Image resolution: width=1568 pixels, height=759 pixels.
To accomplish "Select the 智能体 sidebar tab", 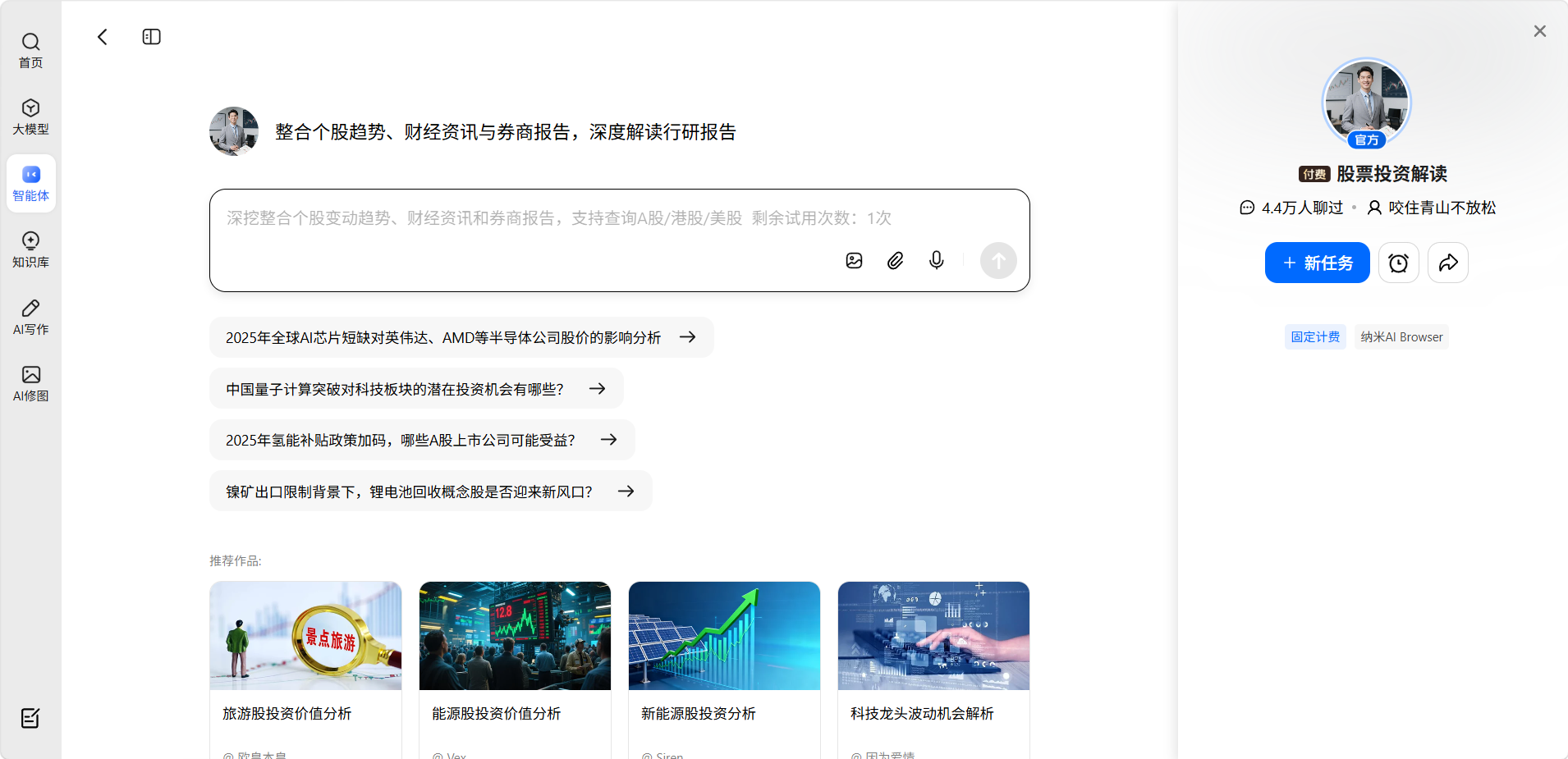I will coord(31,183).
